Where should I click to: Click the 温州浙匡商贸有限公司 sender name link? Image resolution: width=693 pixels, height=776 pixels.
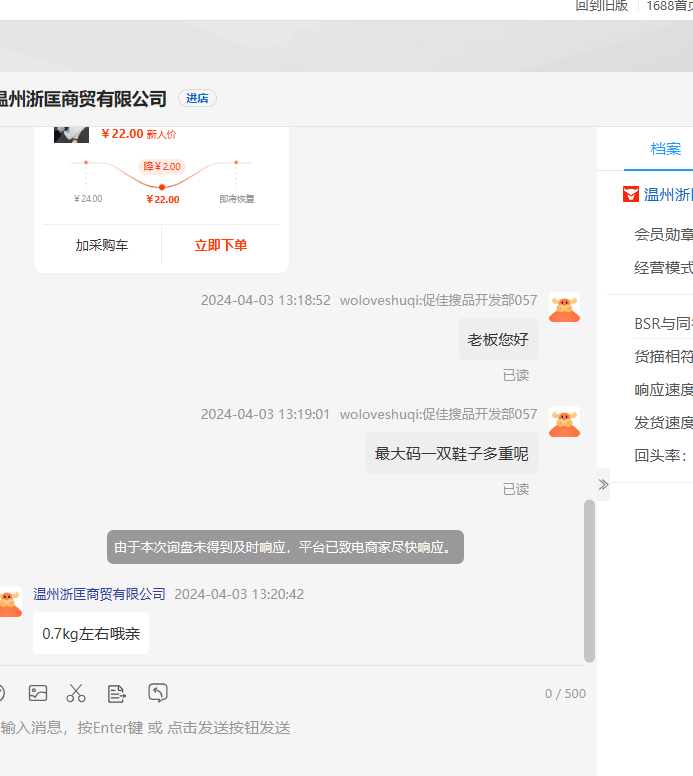tap(99, 594)
